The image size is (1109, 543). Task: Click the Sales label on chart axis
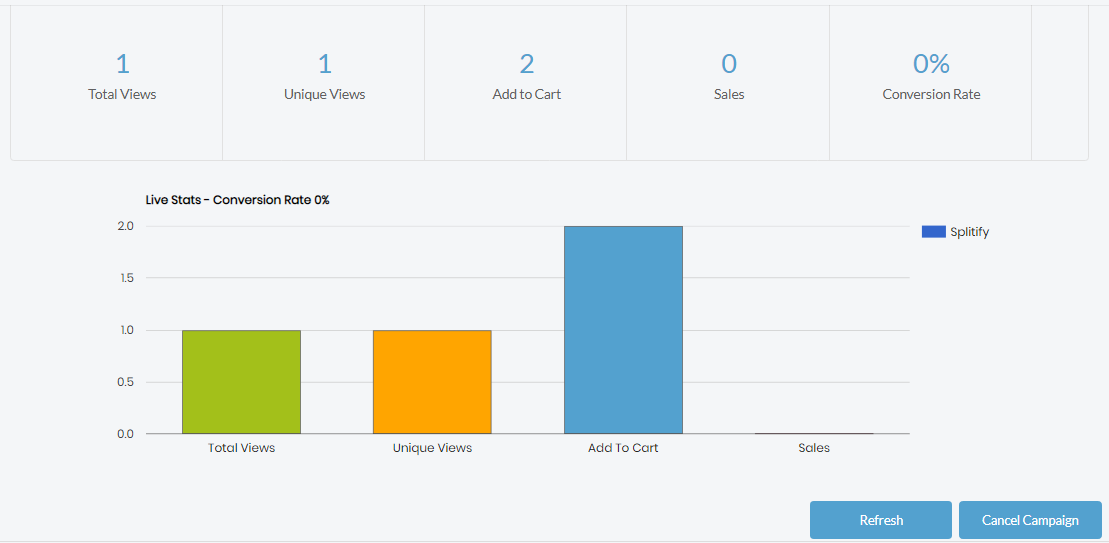pos(814,448)
